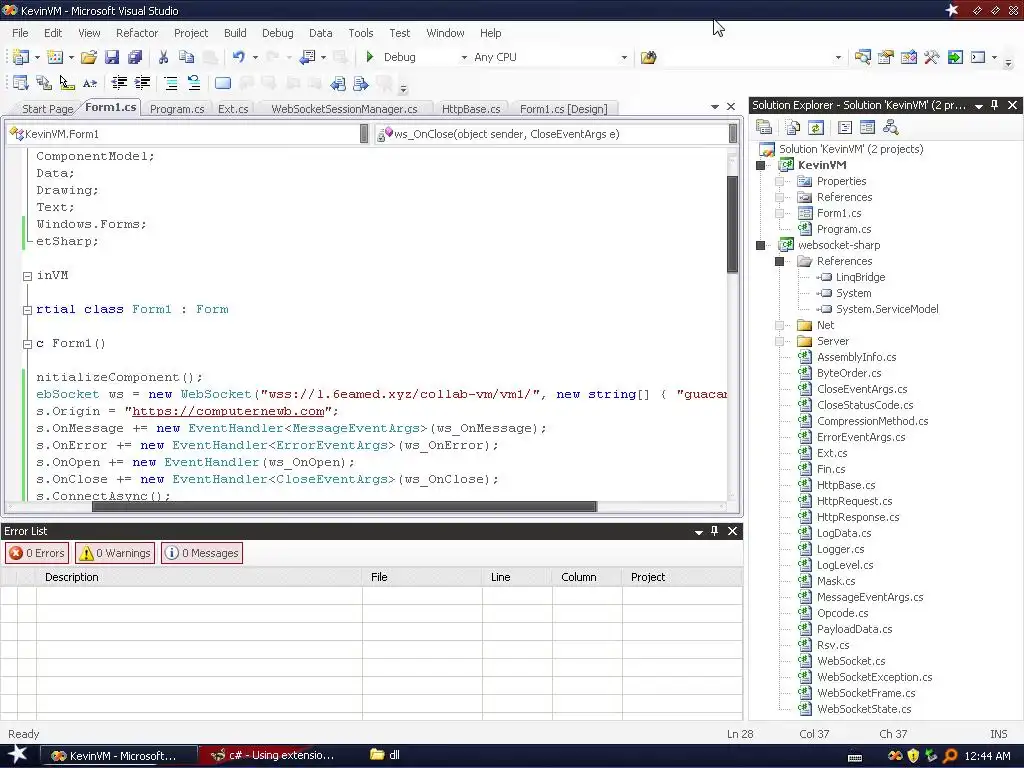This screenshot has width=1024, height=768.
Task: Collapse the KevinVM project node
Action: (760, 165)
